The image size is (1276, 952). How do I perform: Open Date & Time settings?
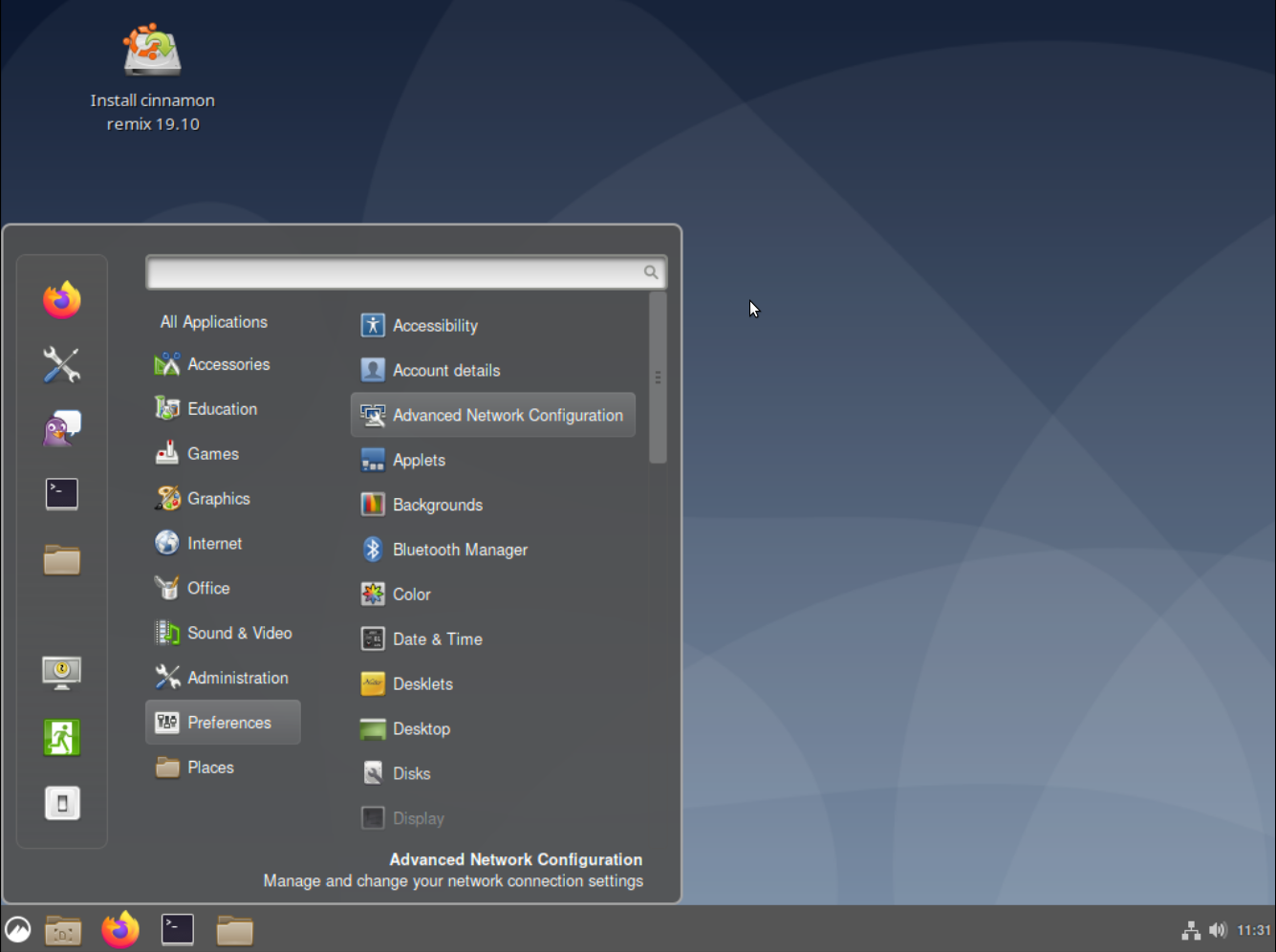pyautogui.click(x=493, y=639)
